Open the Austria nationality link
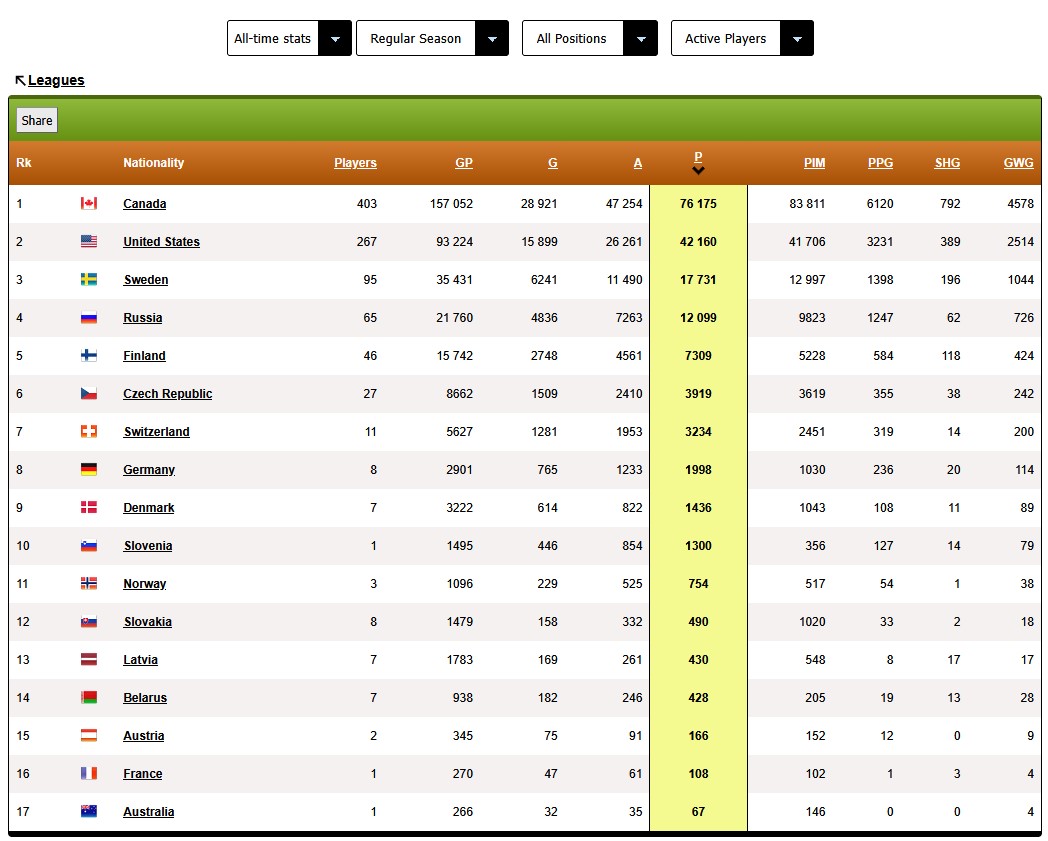 (143, 735)
